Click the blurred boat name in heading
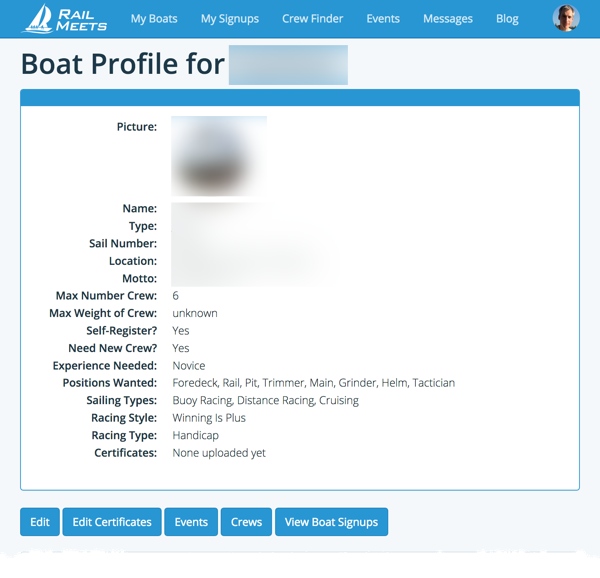 click(288, 65)
